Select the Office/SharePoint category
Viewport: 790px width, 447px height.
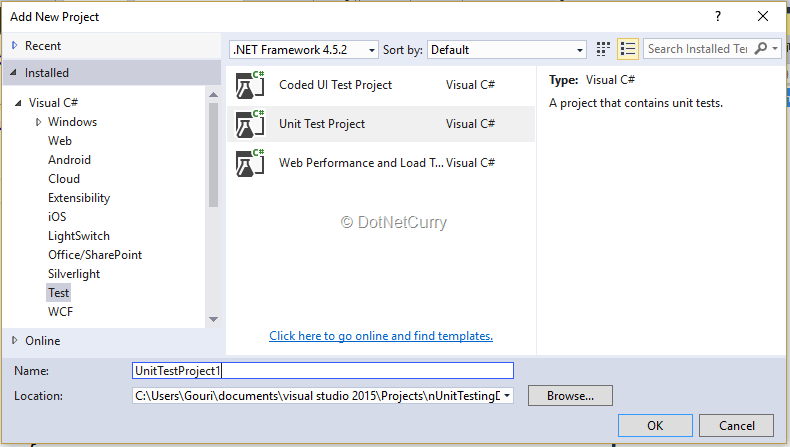(x=95, y=255)
